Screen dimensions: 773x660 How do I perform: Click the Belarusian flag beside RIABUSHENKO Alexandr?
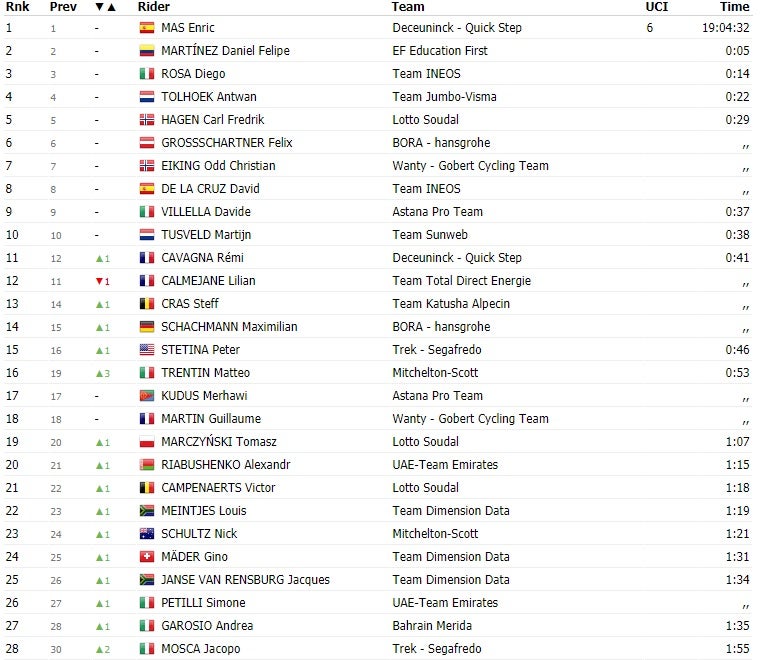(146, 465)
